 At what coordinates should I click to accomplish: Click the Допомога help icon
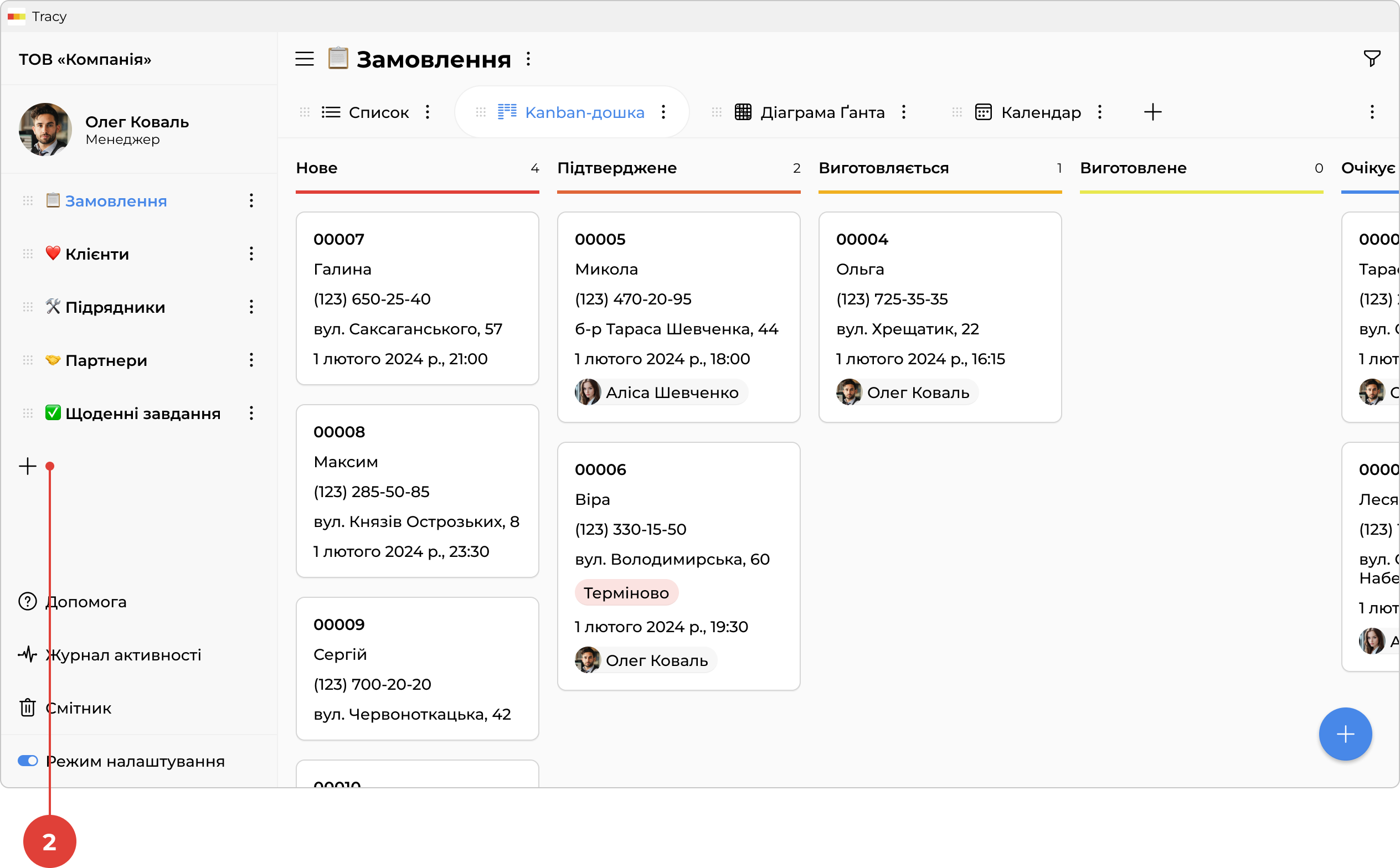click(28, 602)
